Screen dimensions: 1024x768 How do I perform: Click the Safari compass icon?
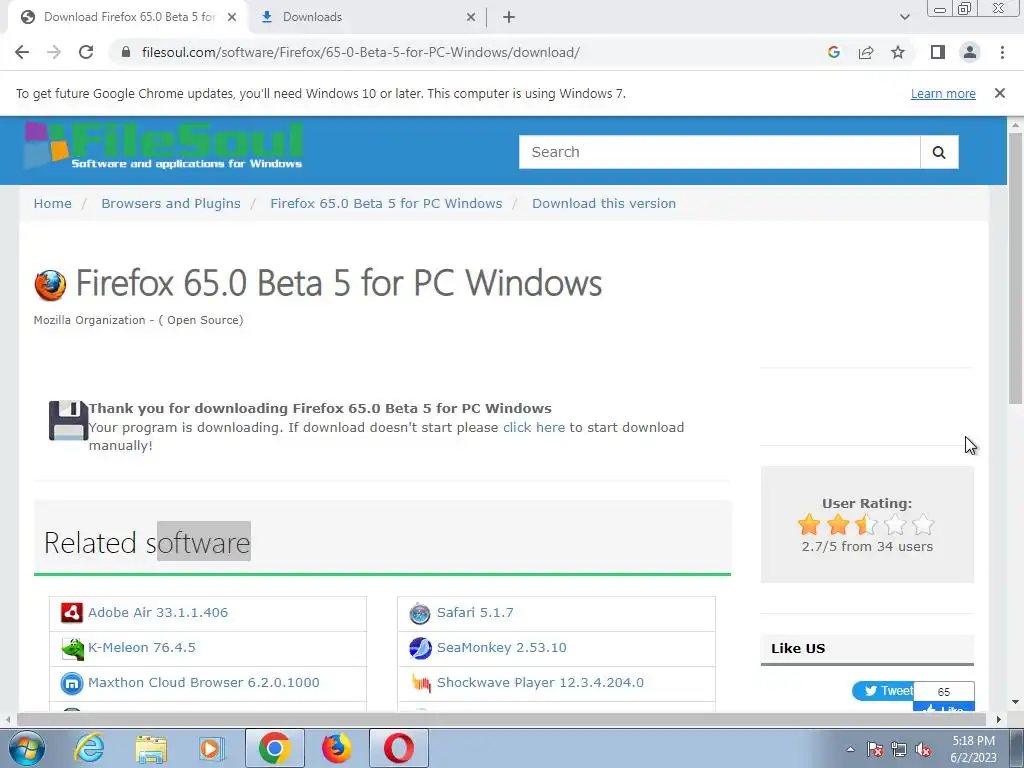point(420,613)
